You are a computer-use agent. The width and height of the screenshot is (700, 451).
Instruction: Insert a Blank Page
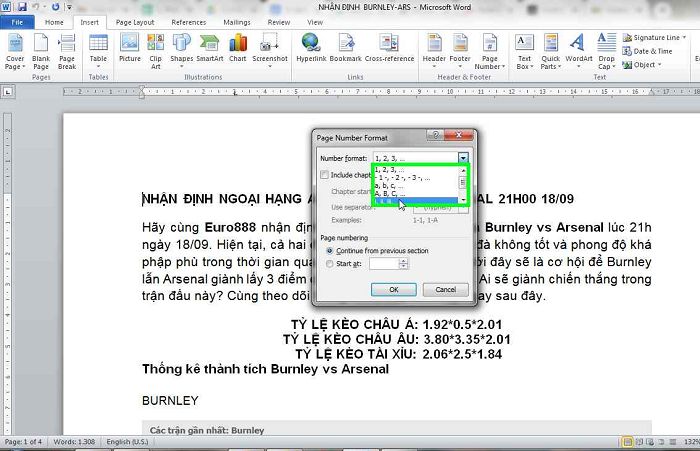[41, 52]
